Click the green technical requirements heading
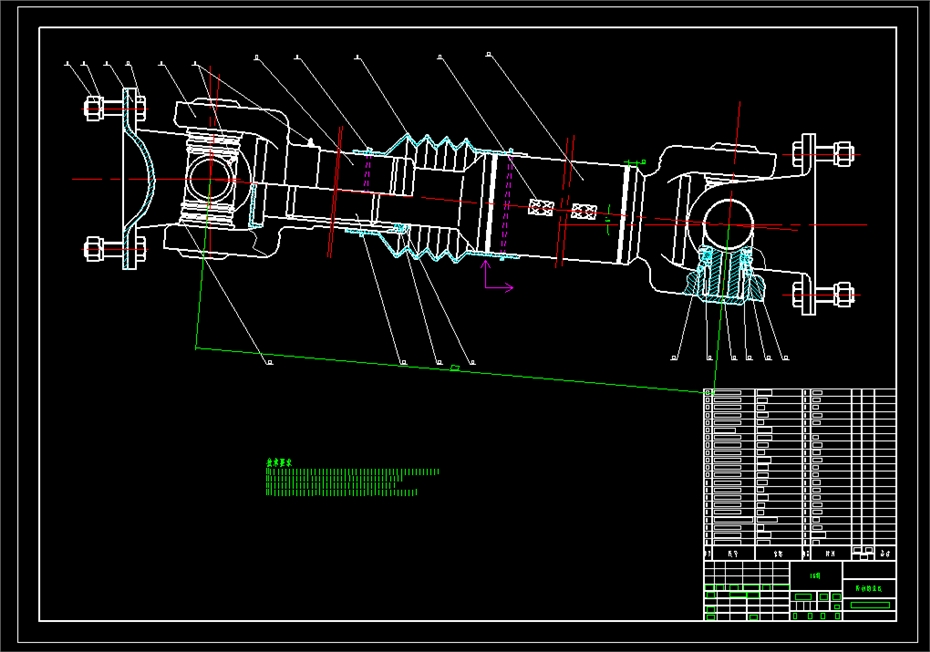Screen dimensions: 930x652 279,462
